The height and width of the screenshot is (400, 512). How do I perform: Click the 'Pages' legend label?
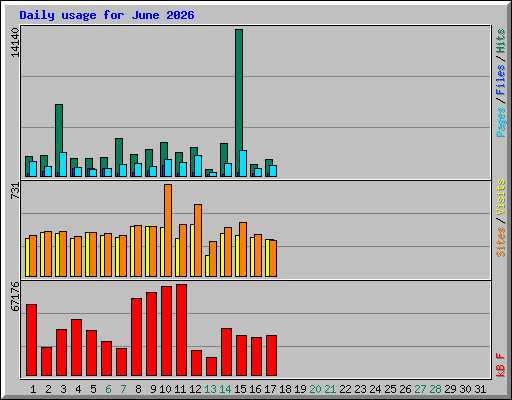click(x=501, y=122)
